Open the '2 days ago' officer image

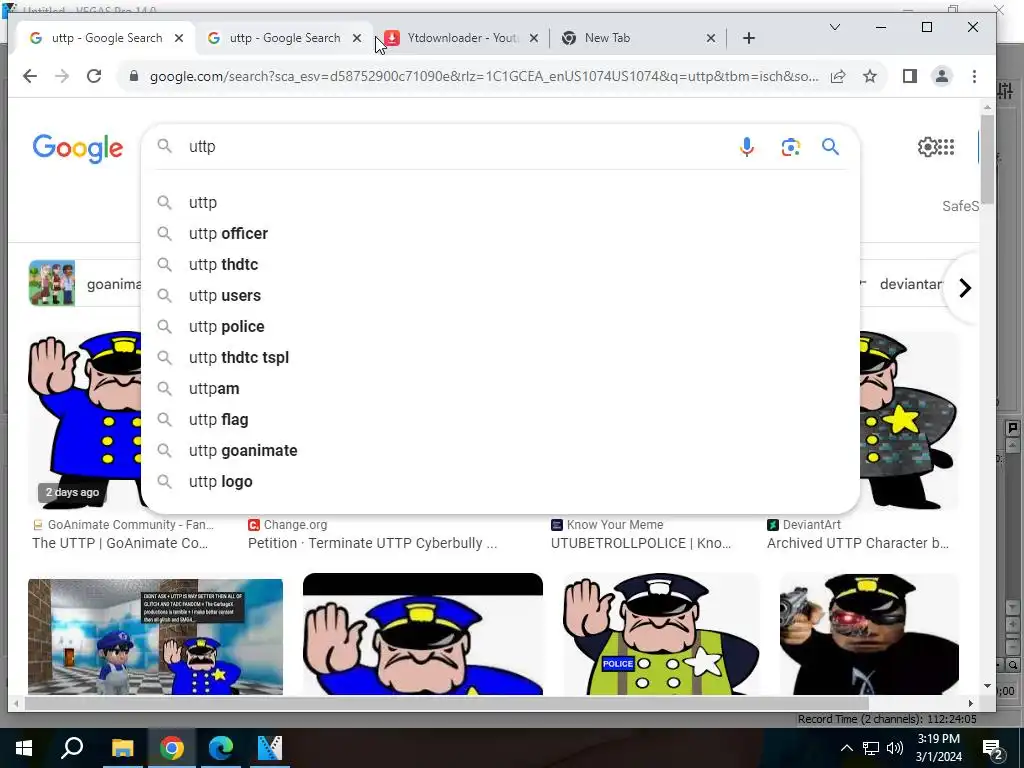(84, 421)
